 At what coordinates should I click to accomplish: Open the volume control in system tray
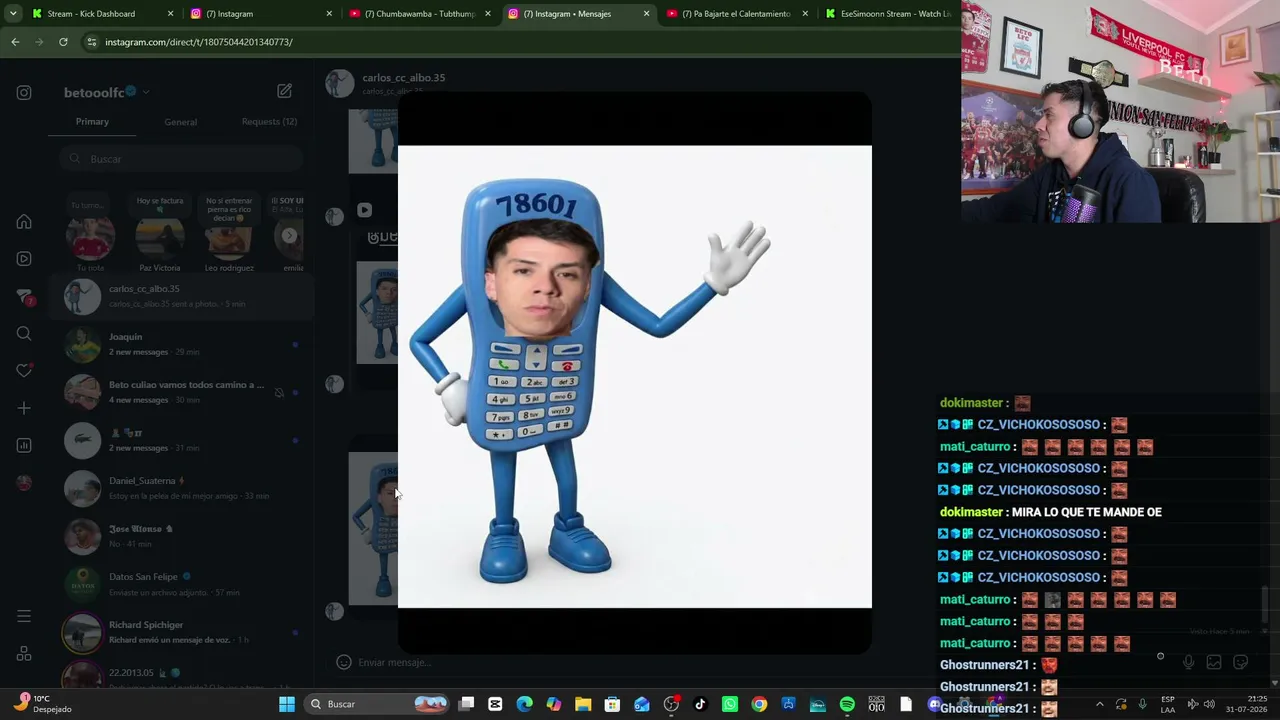tap(1209, 704)
